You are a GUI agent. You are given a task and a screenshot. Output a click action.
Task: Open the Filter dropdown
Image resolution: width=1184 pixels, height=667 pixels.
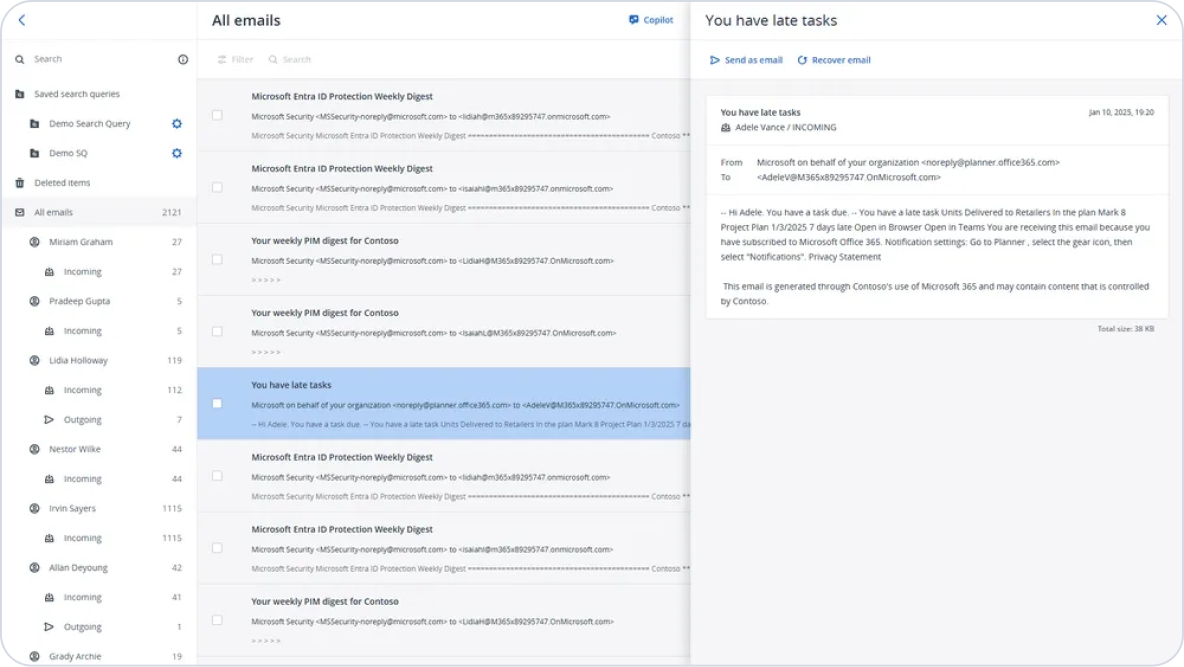(x=234, y=59)
